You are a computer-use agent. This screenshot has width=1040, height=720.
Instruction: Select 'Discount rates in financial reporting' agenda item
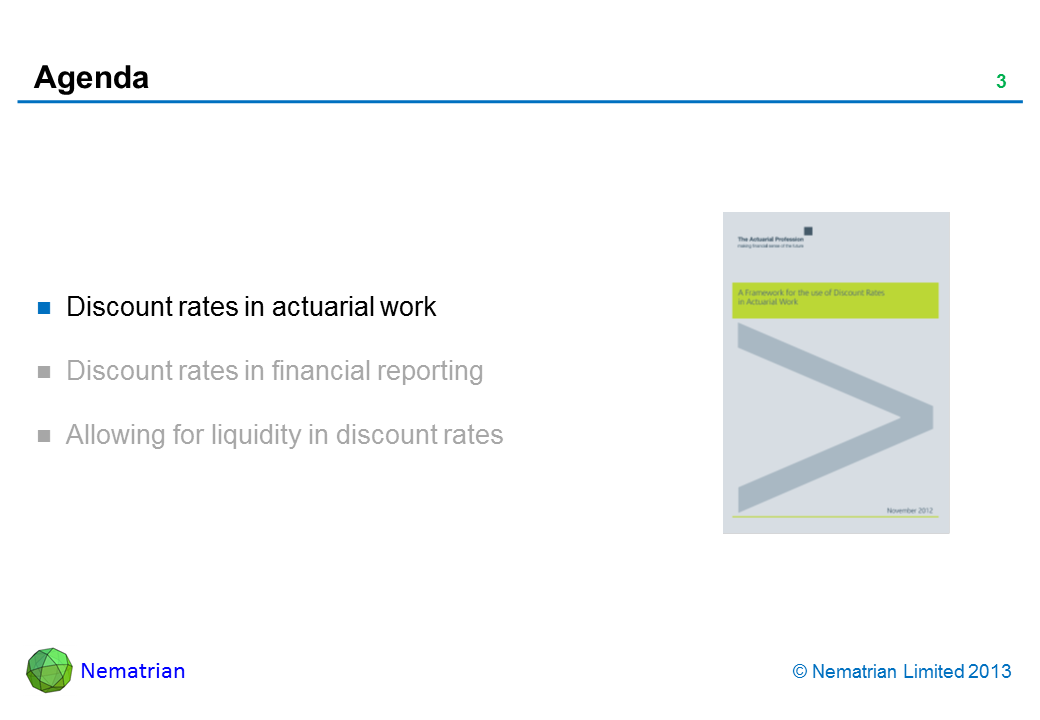click(x=274, y=371)
